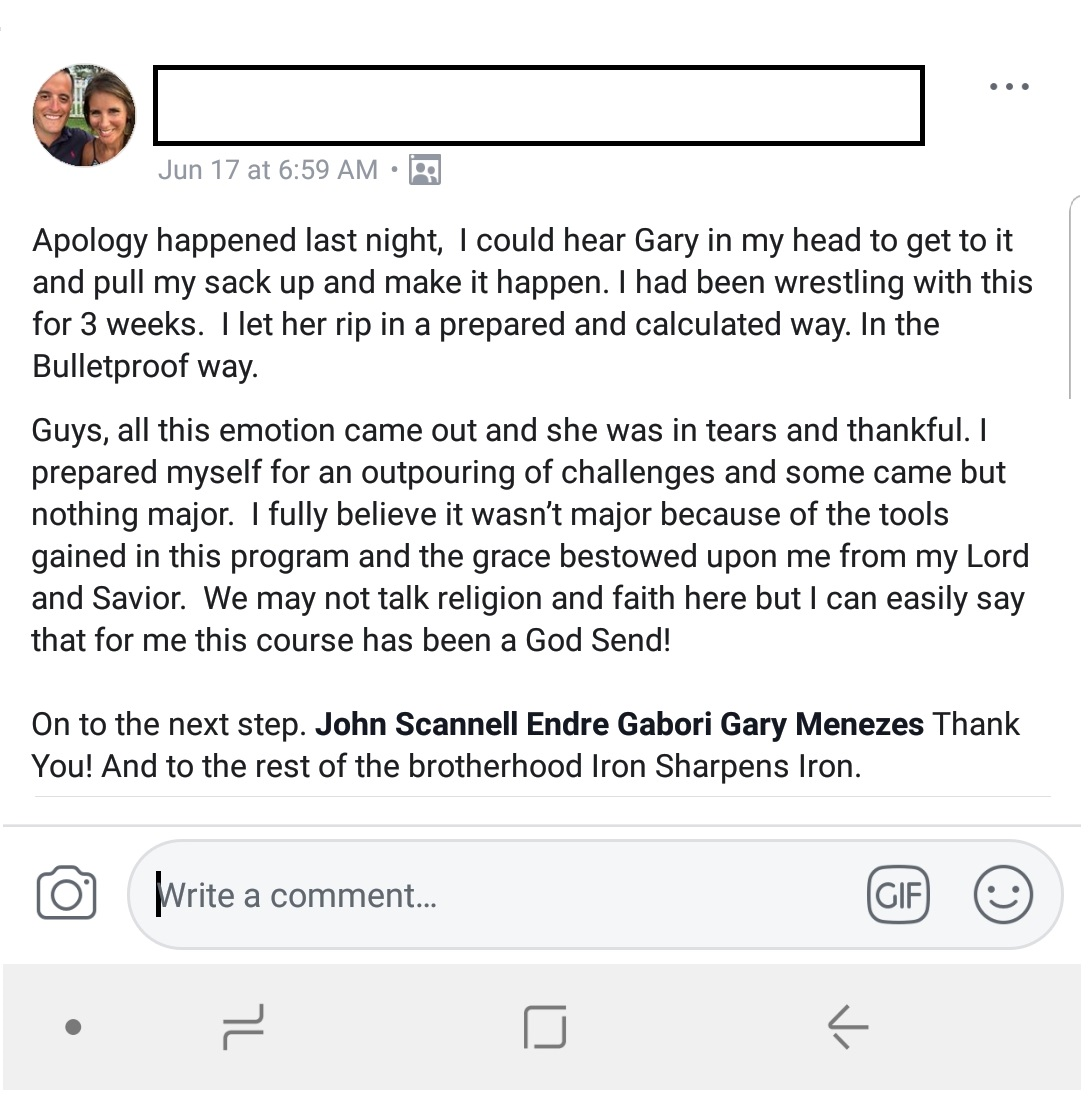Tap the paragraph starting "Apology happened last night"

pos(530,303)
